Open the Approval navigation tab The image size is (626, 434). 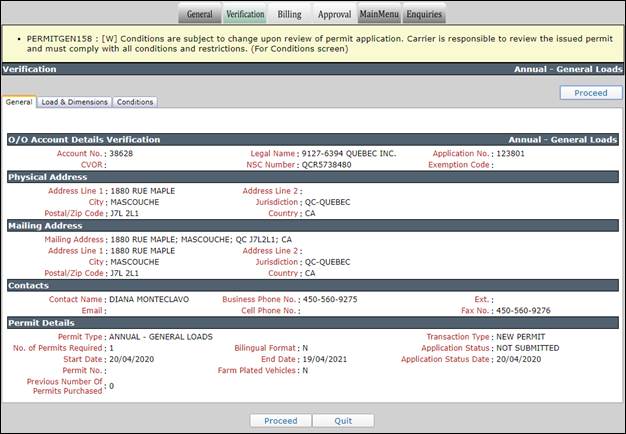(335, 14)
